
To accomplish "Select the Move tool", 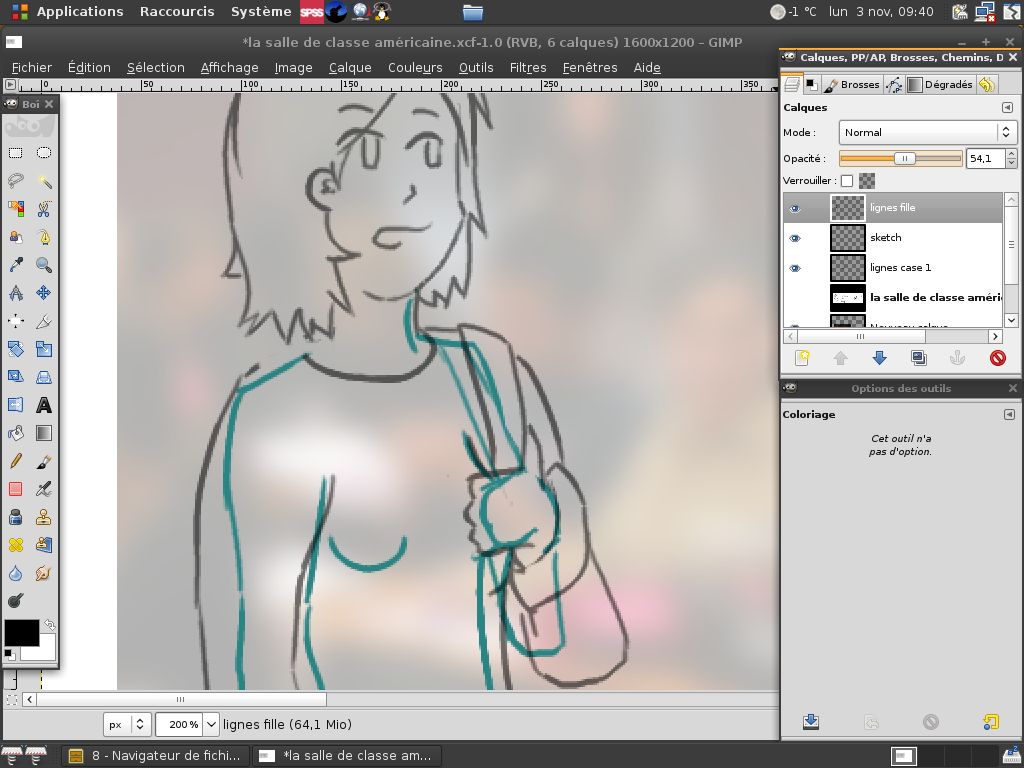I will click(44, 293).
